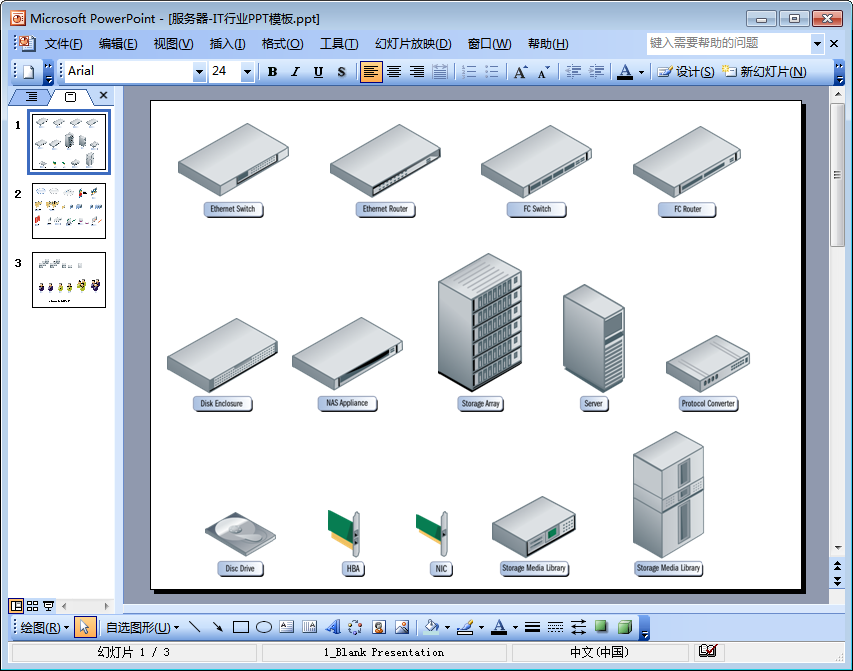Toggle bold formatting
853x671 pixels.
272,71
